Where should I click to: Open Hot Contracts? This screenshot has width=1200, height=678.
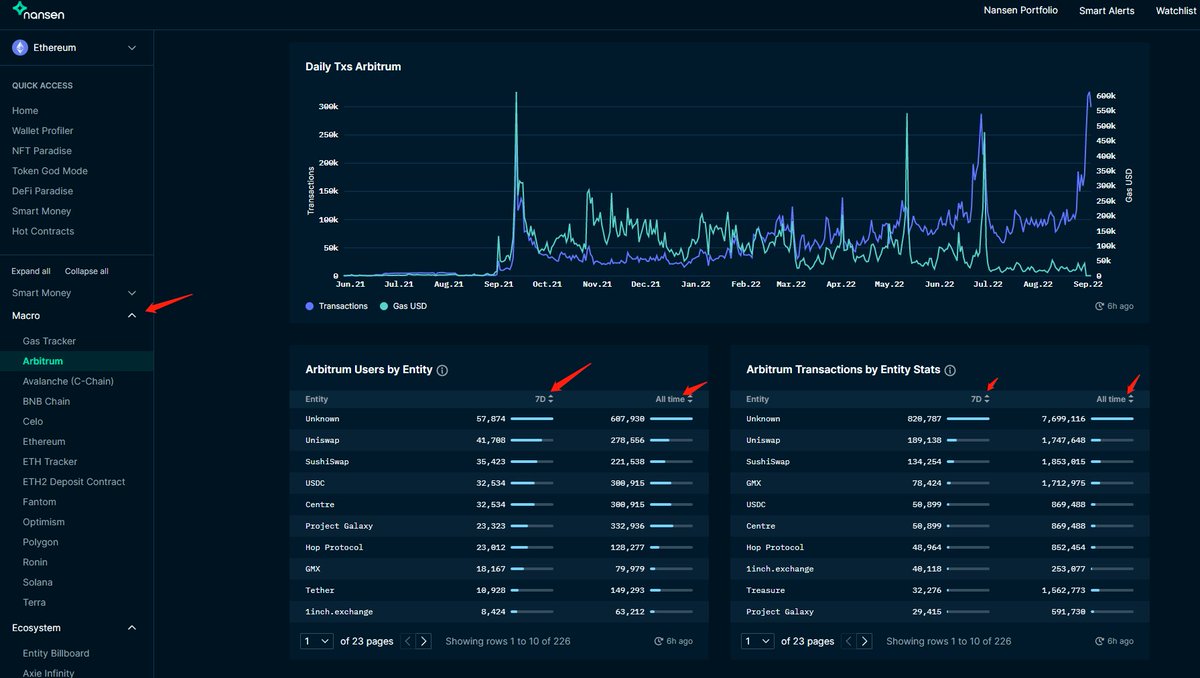click(x=43, y=231)
